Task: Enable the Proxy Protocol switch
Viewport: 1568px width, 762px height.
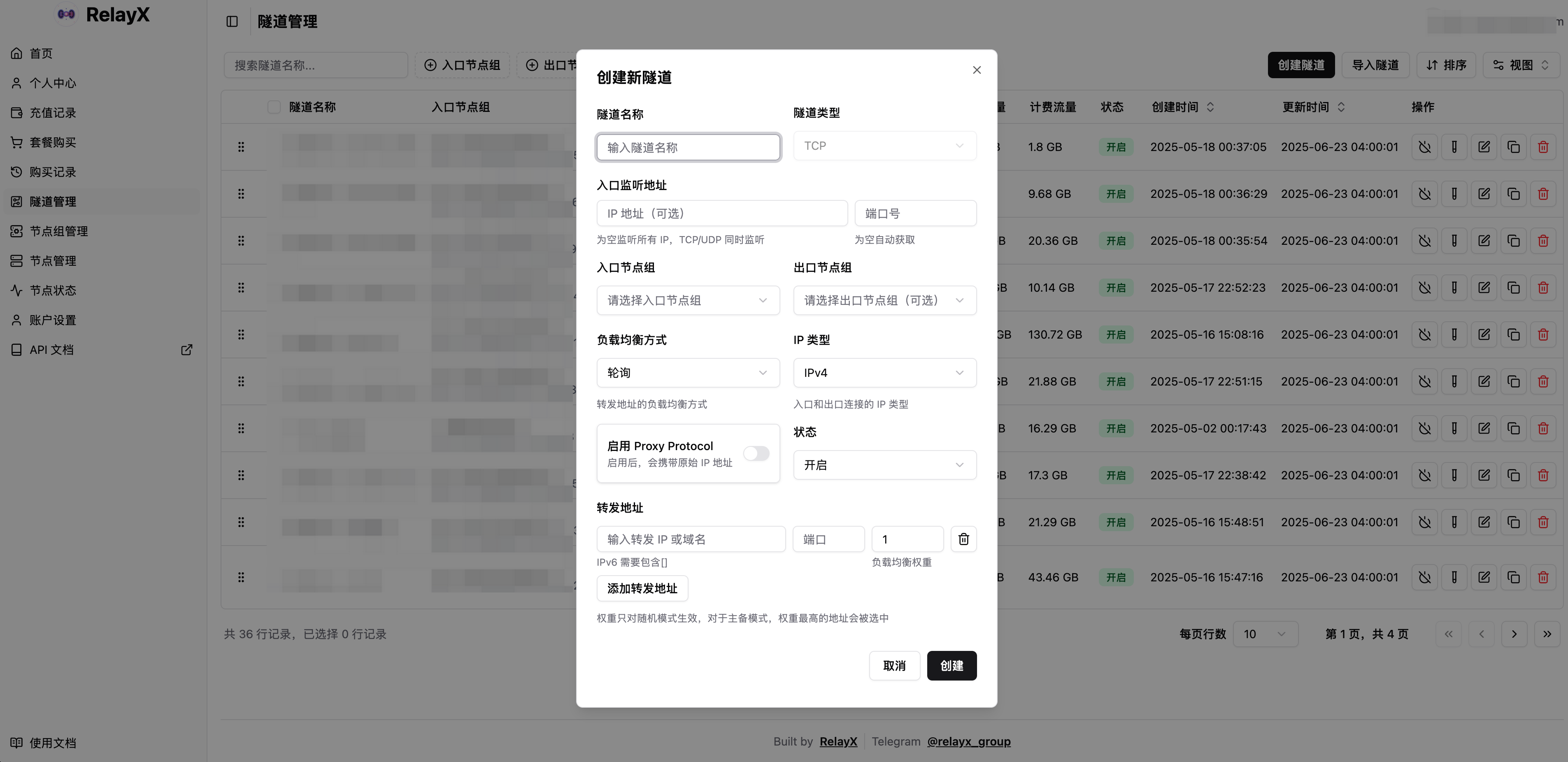Action: click(756, 453)
